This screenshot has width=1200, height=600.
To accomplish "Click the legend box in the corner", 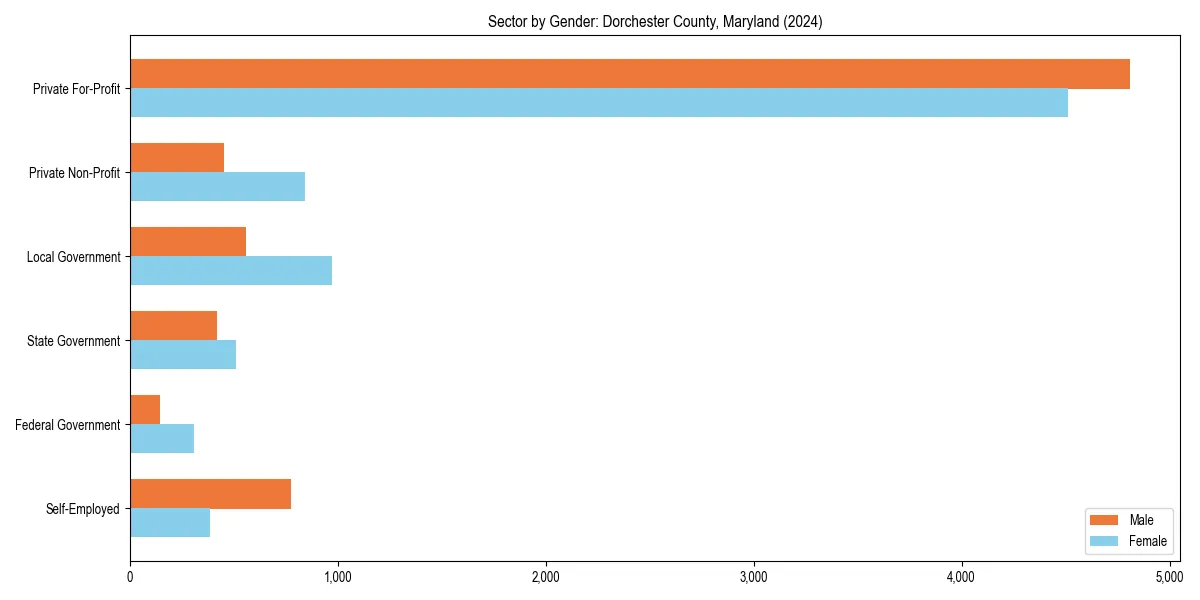I will coord(1129,530).
